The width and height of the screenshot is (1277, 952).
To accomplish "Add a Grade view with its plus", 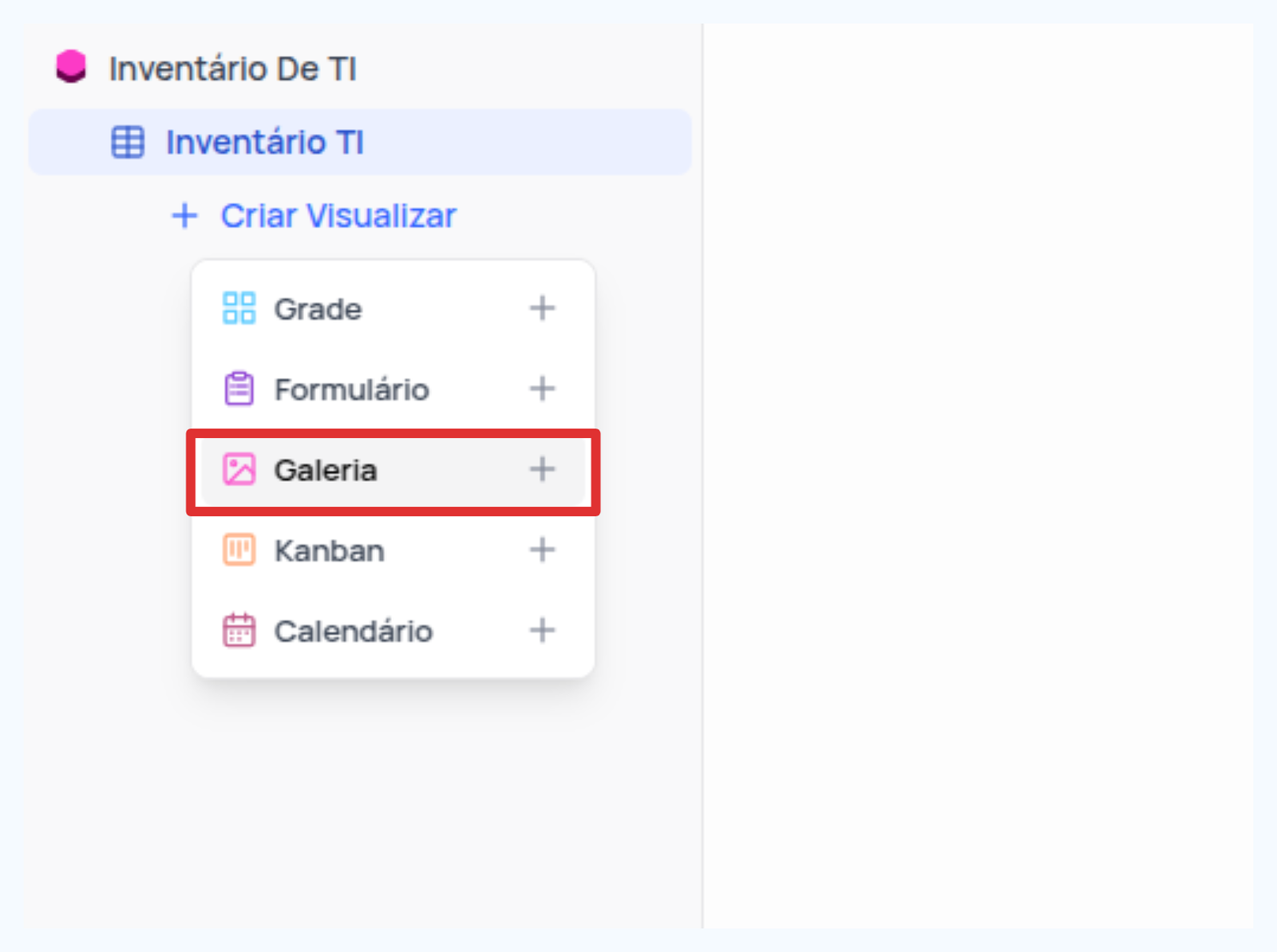I will point(542,308).
